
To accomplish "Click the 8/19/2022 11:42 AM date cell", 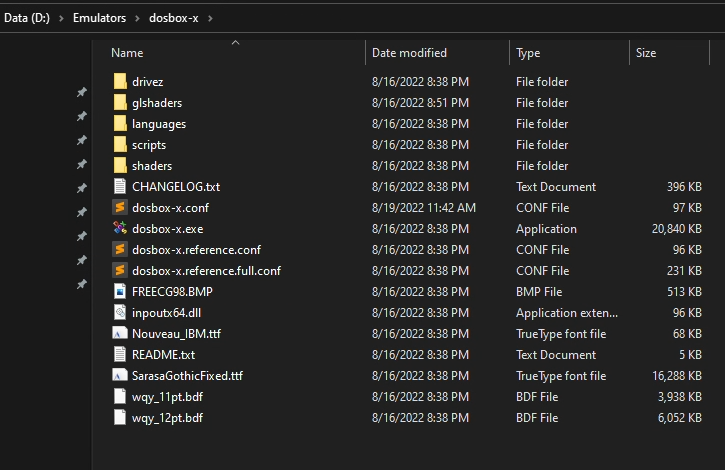I will pos(424,208).
